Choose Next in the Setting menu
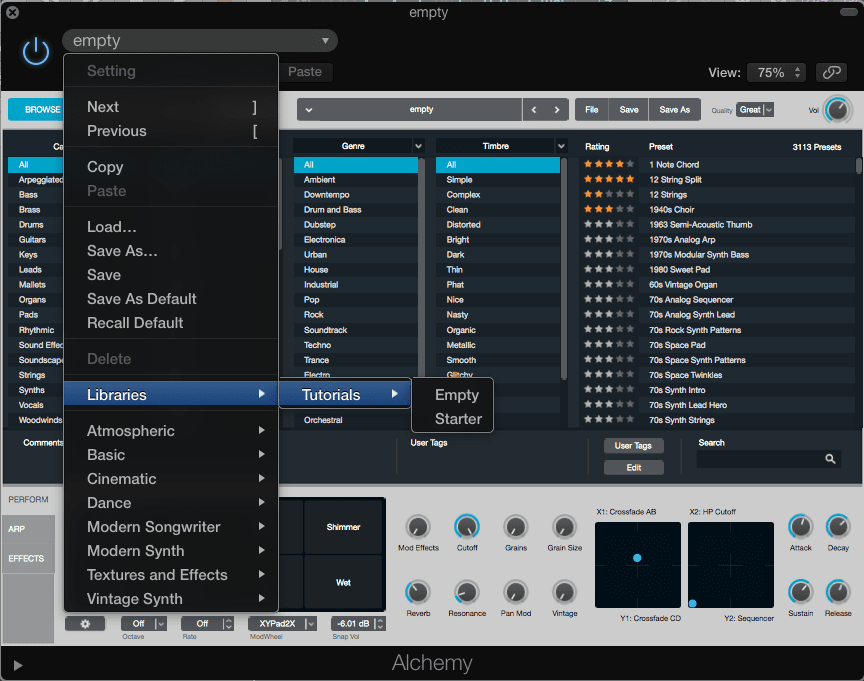Viewport: 864px width, 681px height. (171, 107)
